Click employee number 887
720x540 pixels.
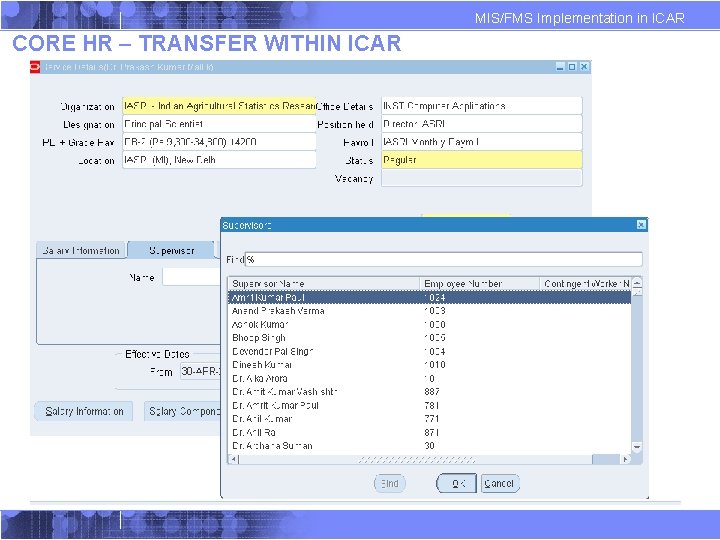point(432,392)
